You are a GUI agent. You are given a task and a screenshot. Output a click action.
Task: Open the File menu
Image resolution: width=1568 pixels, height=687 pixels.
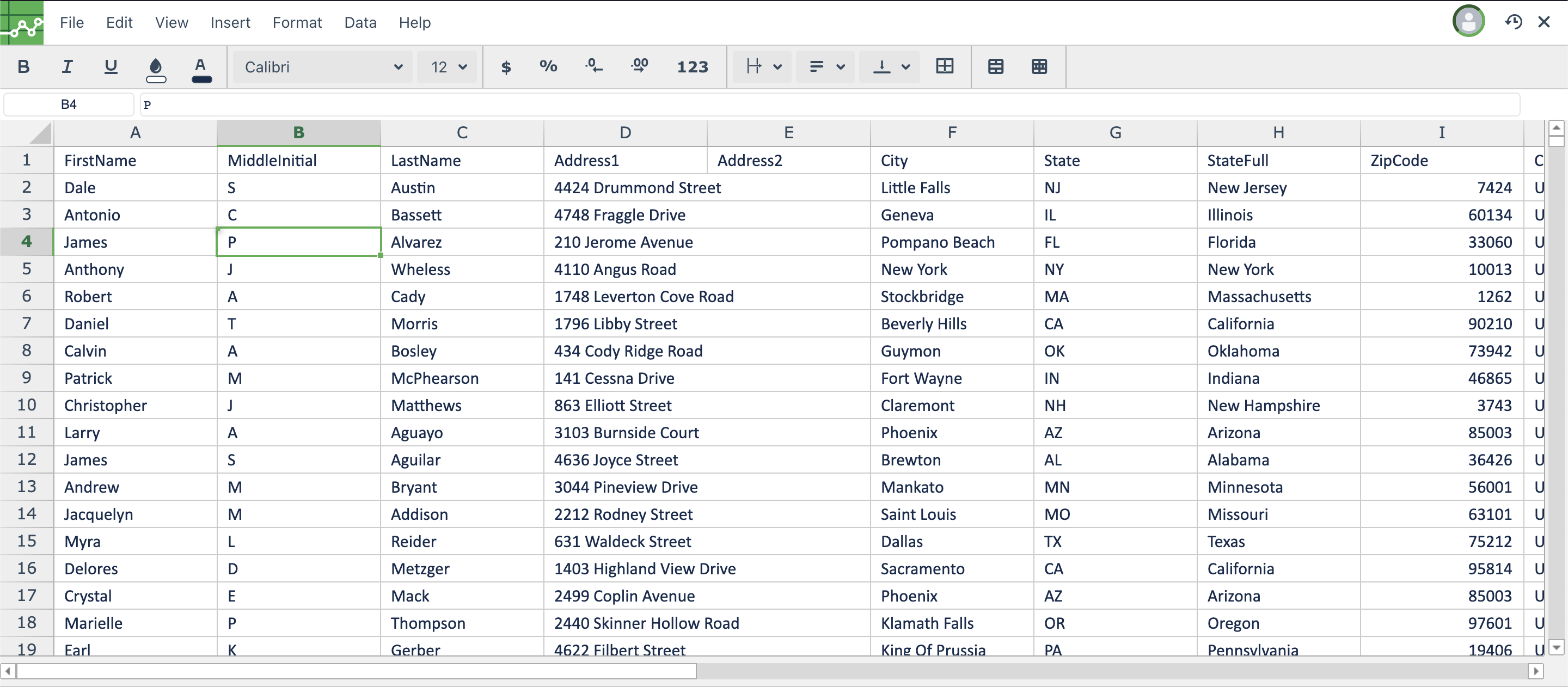(x=72, y=22)
